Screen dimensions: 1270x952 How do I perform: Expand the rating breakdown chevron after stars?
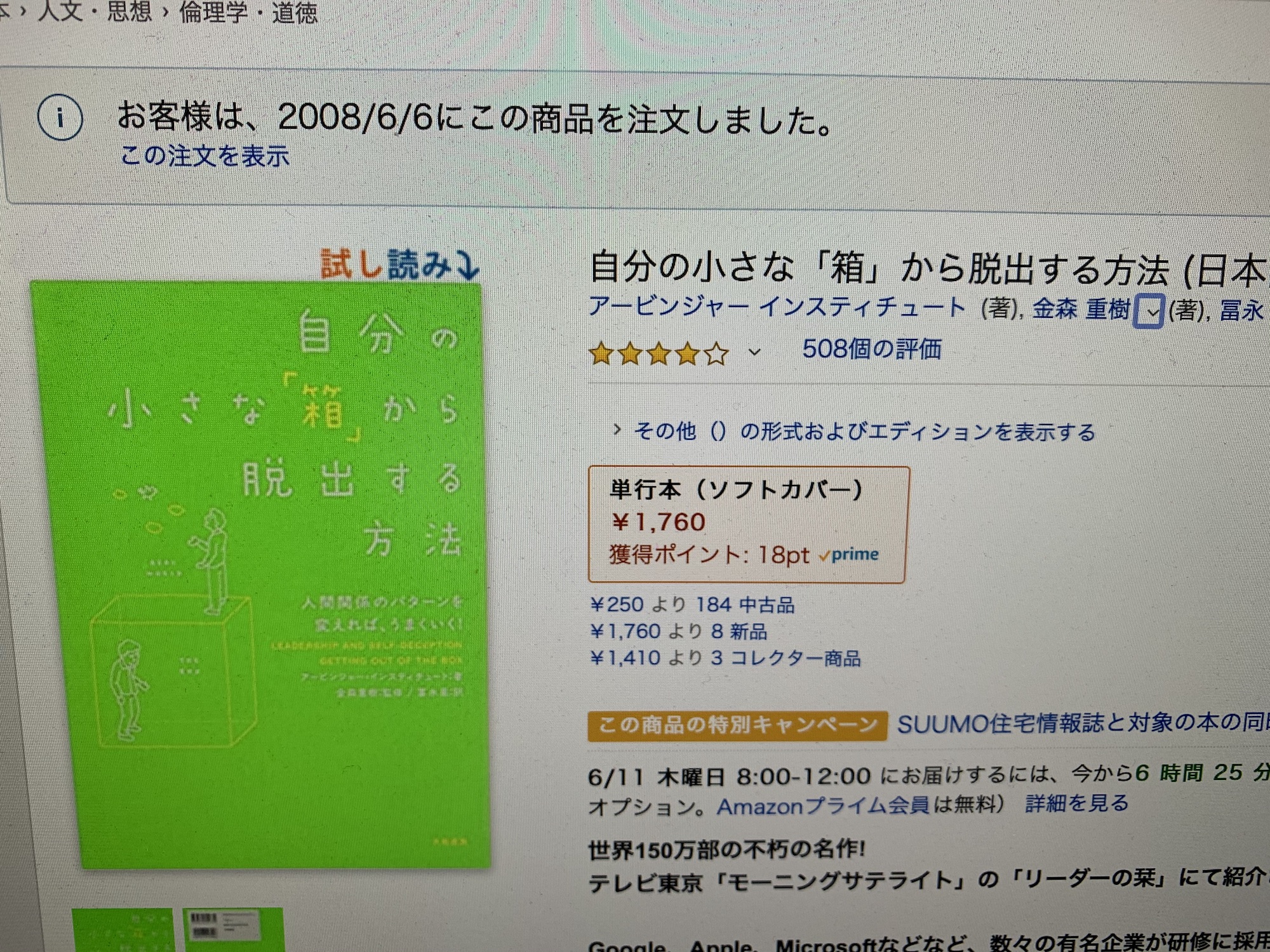tap(754, 352)
